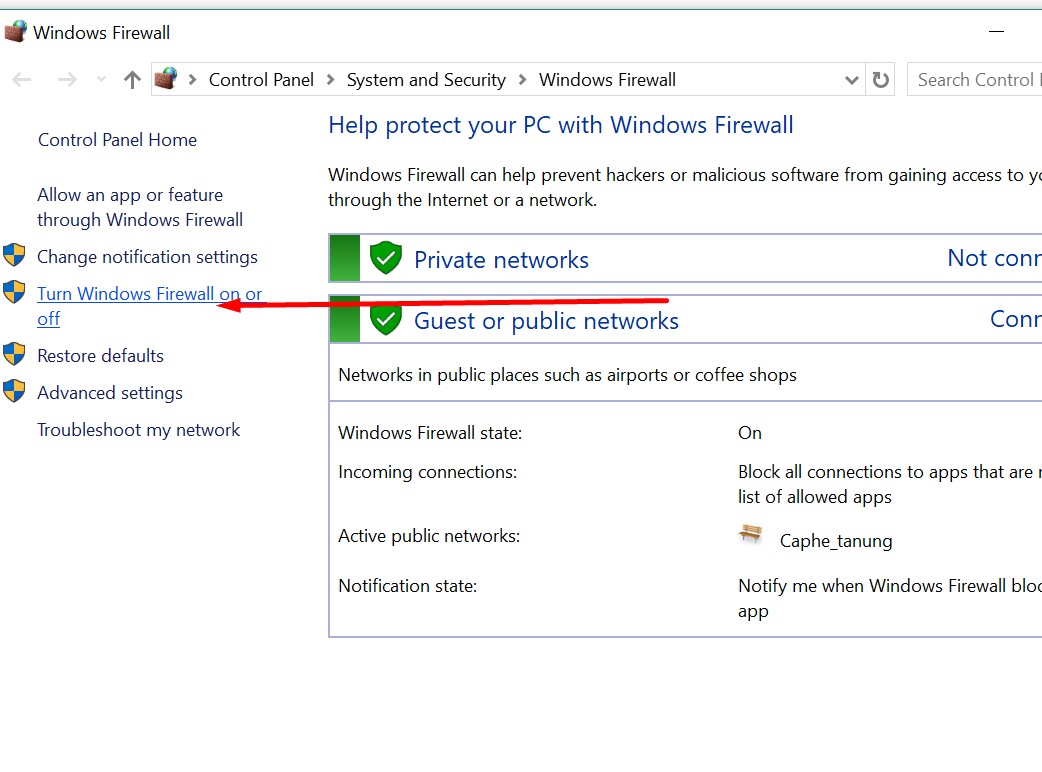Open Allow an app or feature through Windows Firewall
Screen dimensions: 1042x772
(x=139, y=207)
